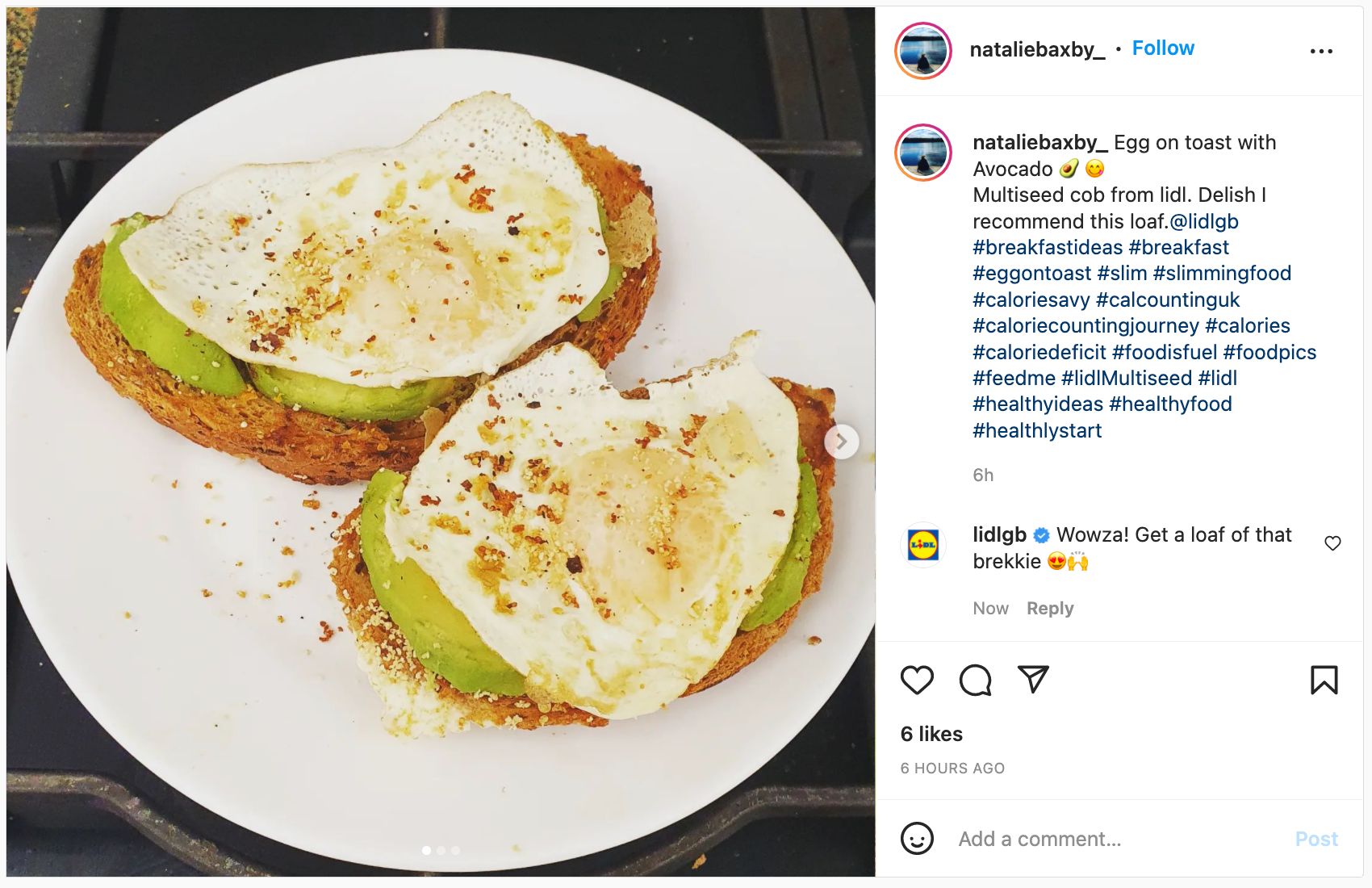Open the #healthlystart hashtag
Screen dimensions: 1372x888
[x=1037, y=430]
